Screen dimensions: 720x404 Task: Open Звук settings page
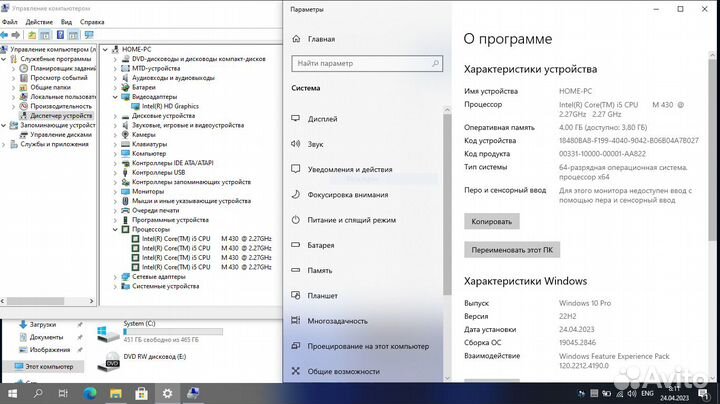[315, 144]
